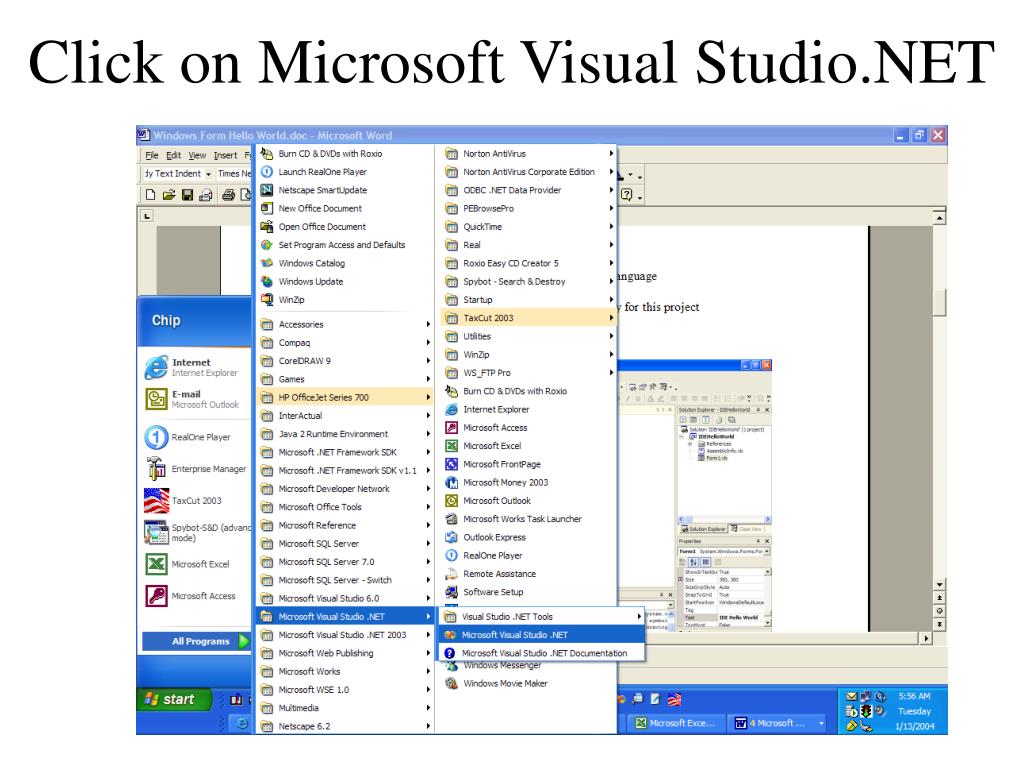The image size is (1024, 768).
Task: Open Microsoft Visual Studio .NET 2003 folder
Action: [x=345, y=635]
